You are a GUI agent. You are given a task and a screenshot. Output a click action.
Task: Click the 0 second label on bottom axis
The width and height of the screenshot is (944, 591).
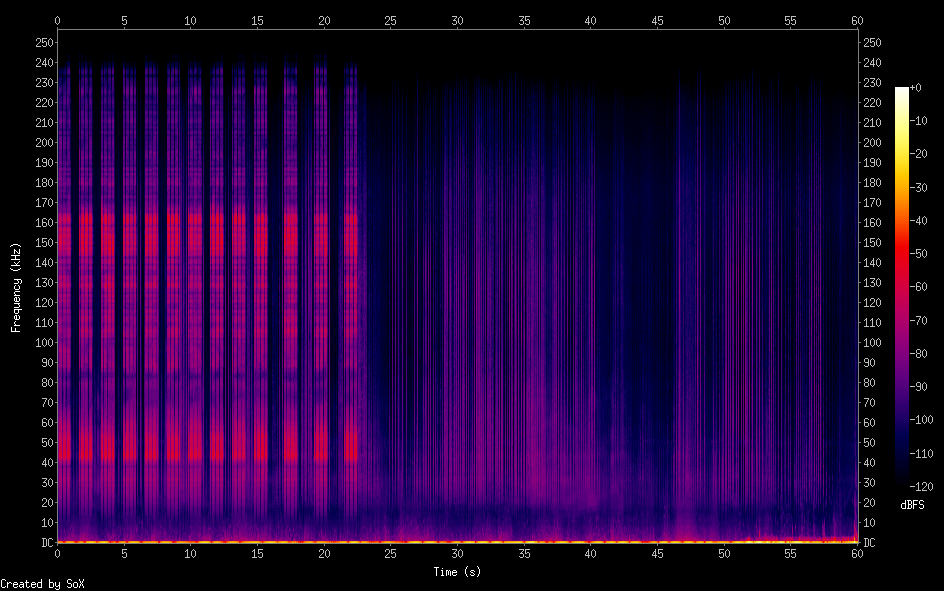pos(58,553)
